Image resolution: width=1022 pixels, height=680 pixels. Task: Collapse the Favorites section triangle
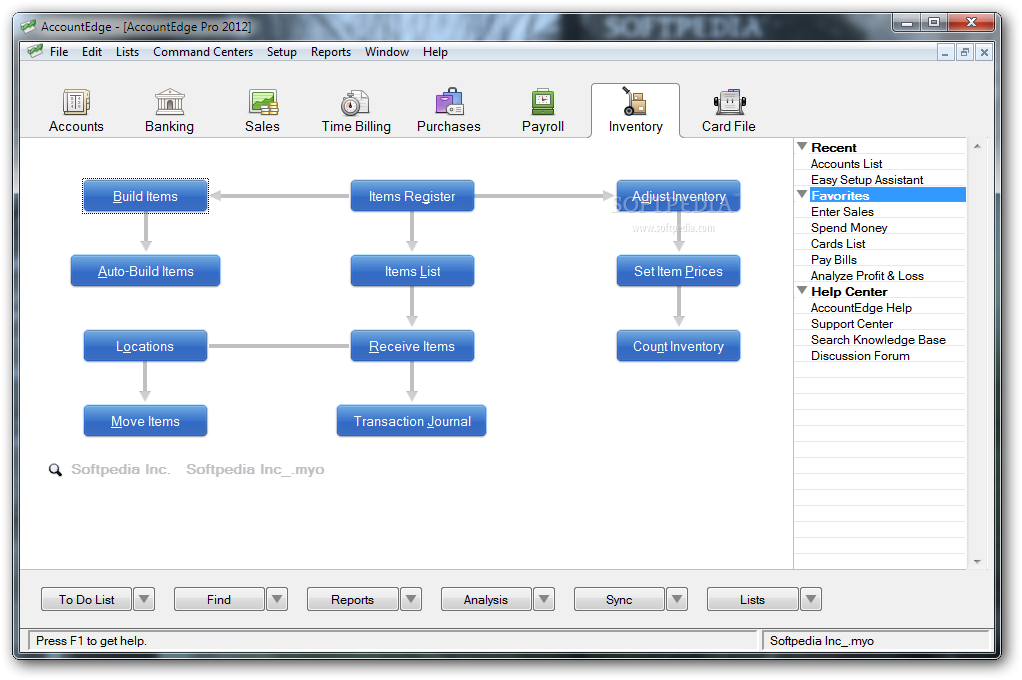point(802,194)
